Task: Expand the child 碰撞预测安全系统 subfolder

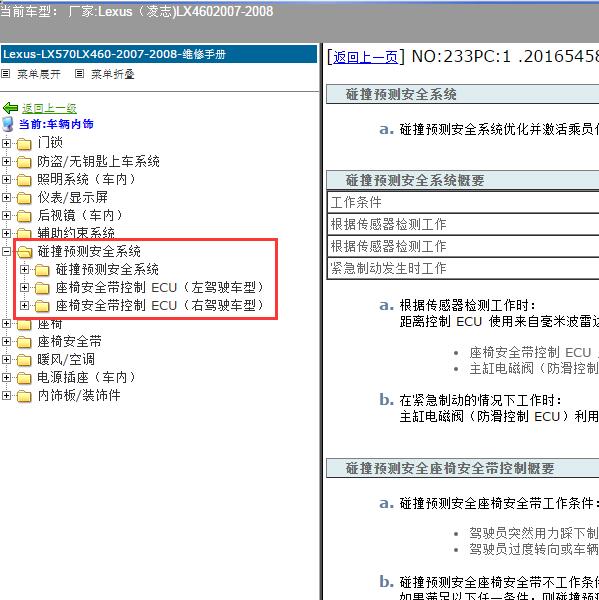Action: 24,269
